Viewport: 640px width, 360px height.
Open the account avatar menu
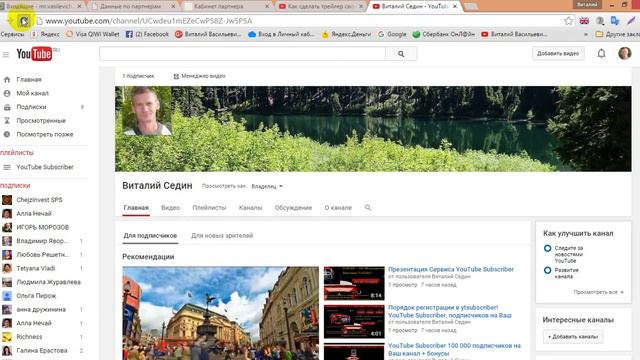[x=624, y=53]
